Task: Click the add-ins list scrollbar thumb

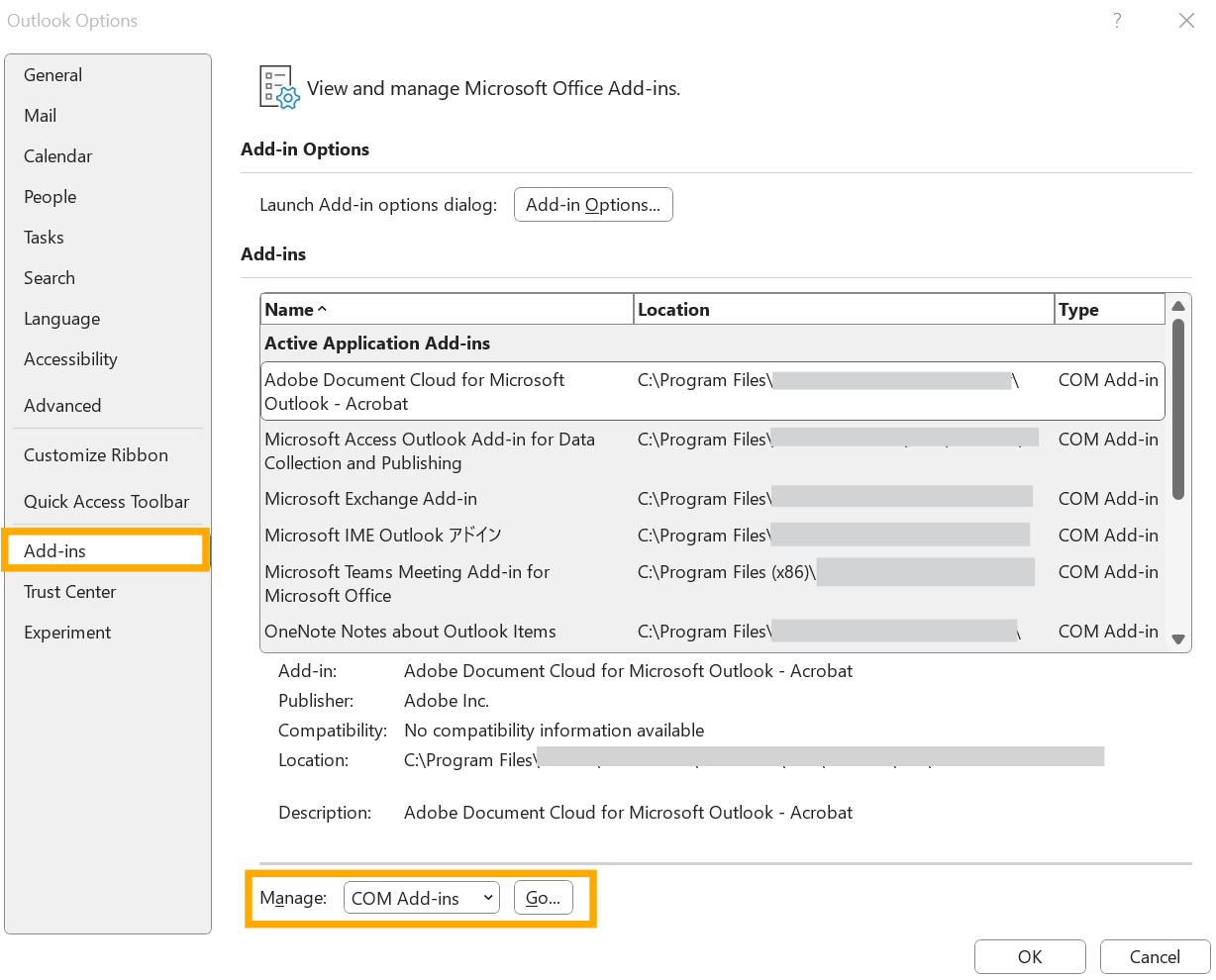Action: [x=1178, y=408]
